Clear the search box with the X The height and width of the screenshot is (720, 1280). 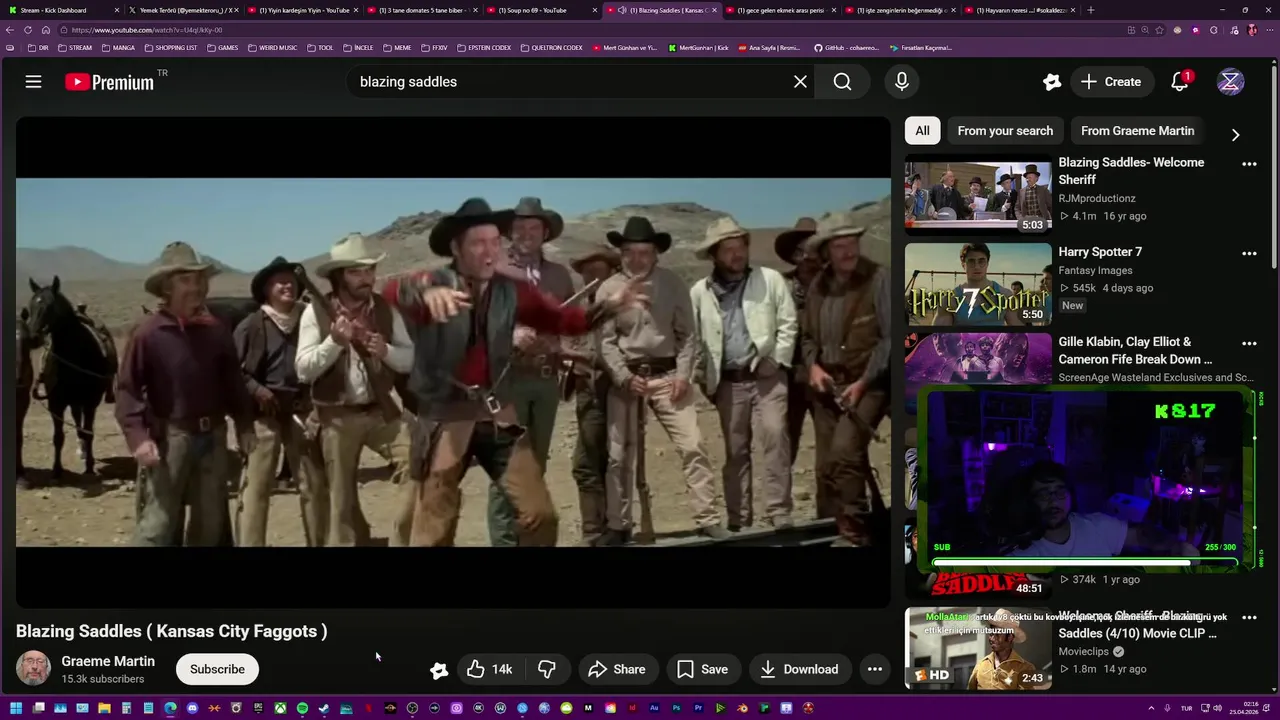800,82
